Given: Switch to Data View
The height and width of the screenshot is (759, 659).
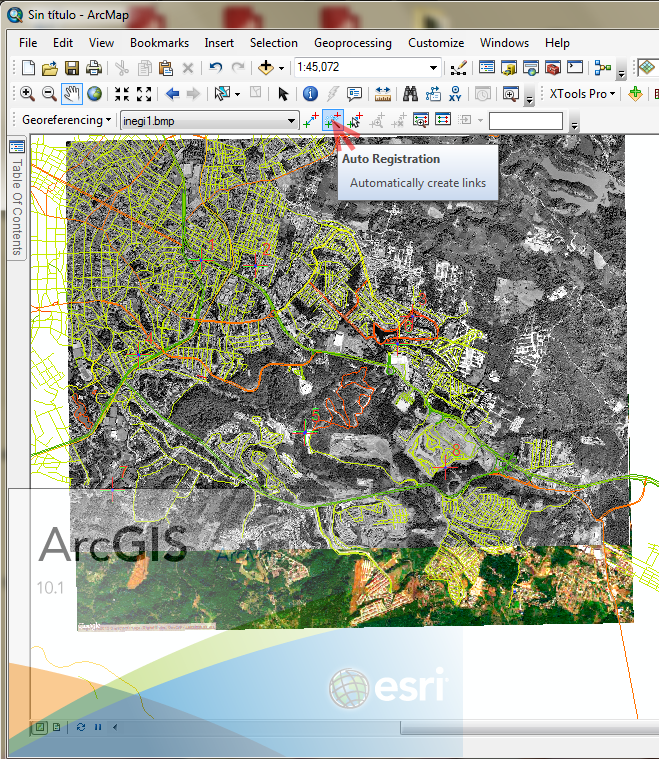Looking at the screenshot, I should [40, 727].
